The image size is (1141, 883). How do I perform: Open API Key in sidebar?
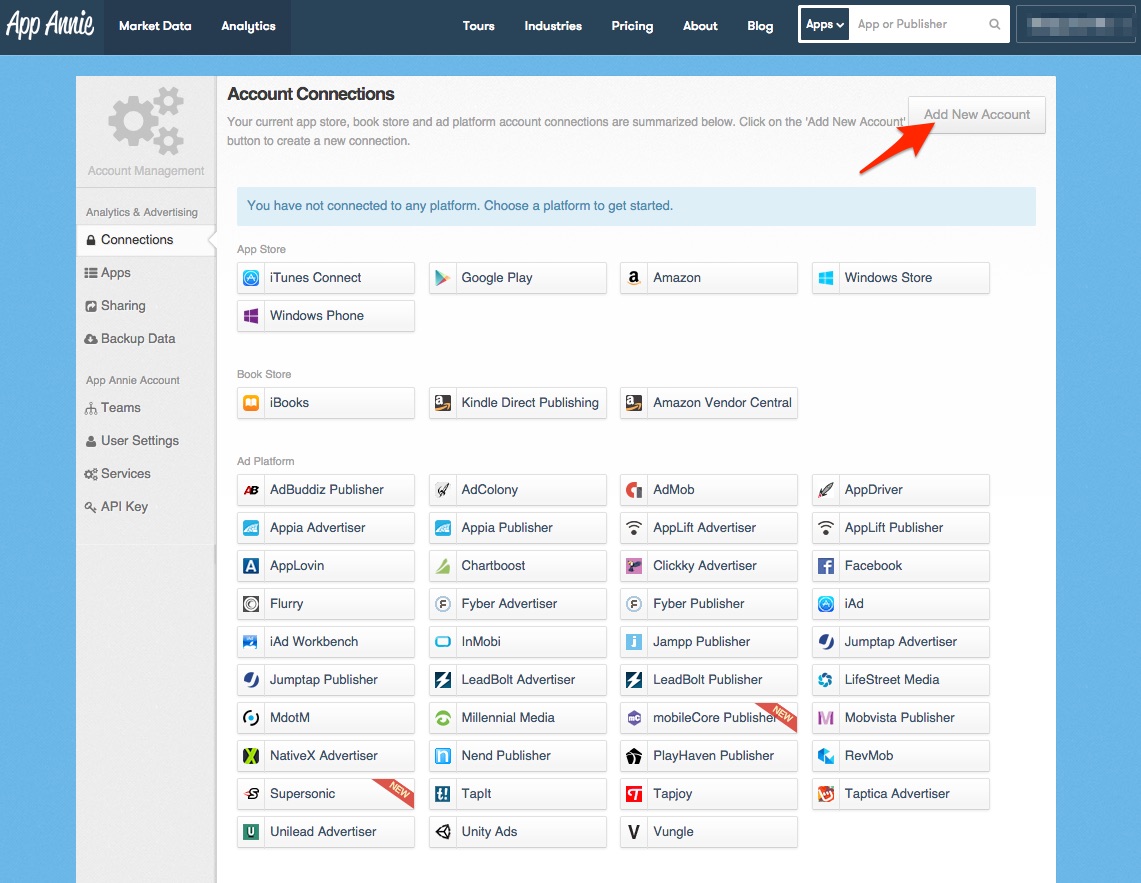point(124,507)
